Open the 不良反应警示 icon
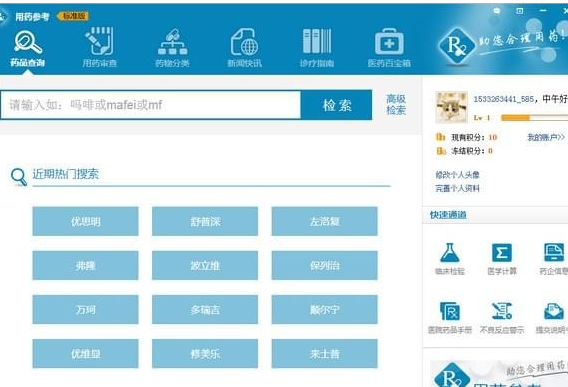 [x=502, y=311]
